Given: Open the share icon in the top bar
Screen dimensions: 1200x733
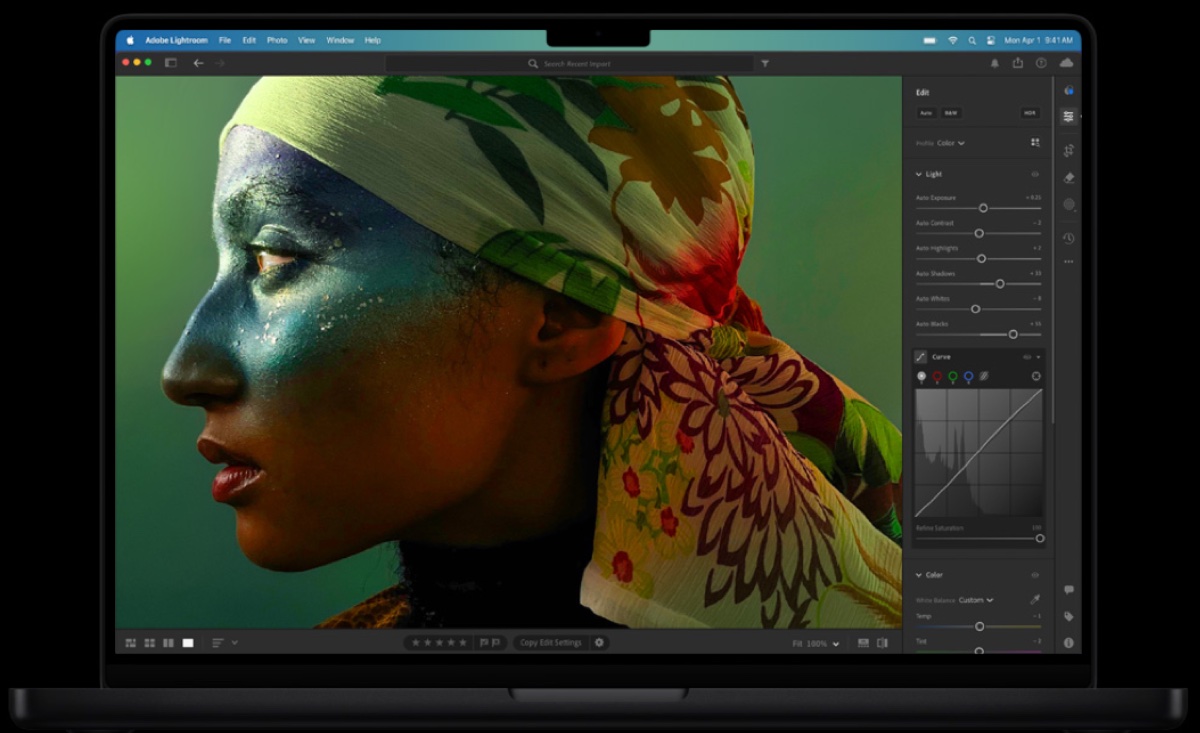Looking at the screenshot, I should coord(1019,62).
